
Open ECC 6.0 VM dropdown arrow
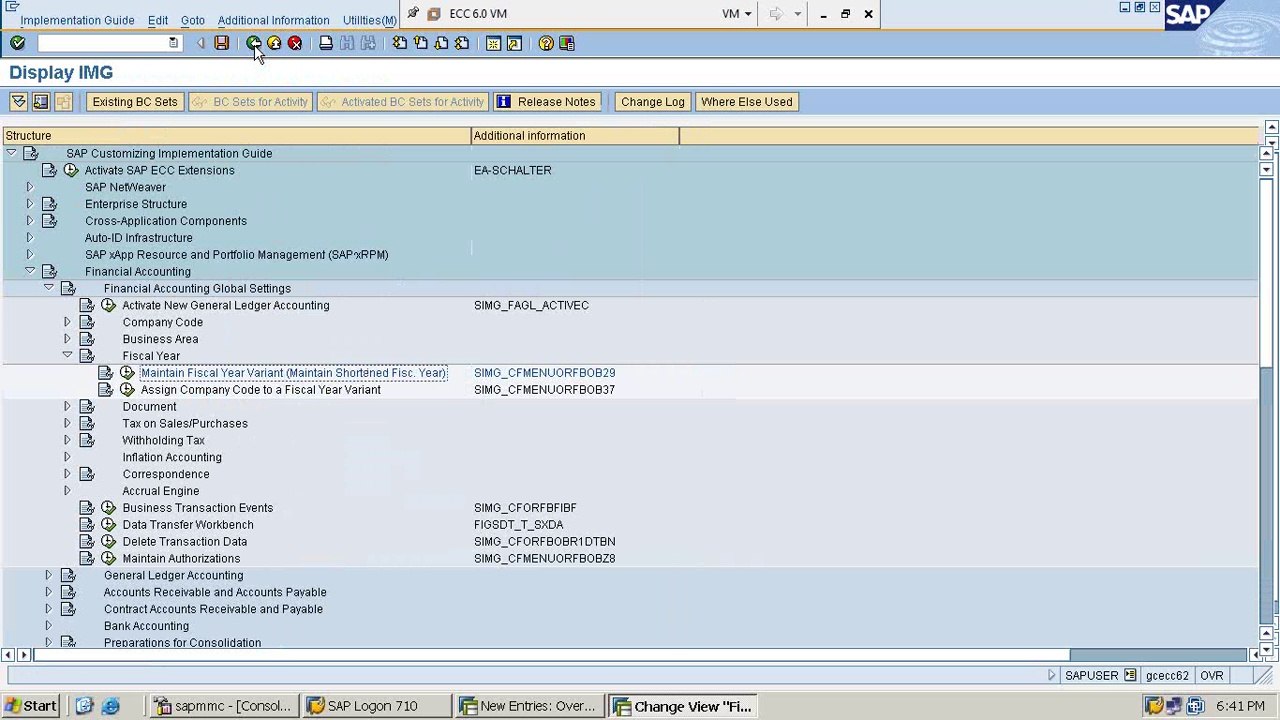tap(747, 14)
